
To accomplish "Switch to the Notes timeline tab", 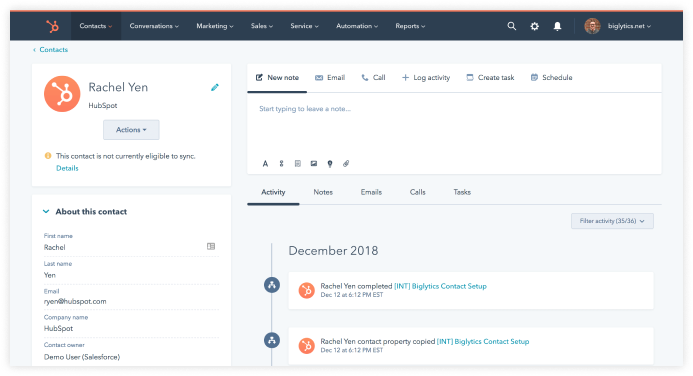I will pyautogui.click(x=323, y=192).
